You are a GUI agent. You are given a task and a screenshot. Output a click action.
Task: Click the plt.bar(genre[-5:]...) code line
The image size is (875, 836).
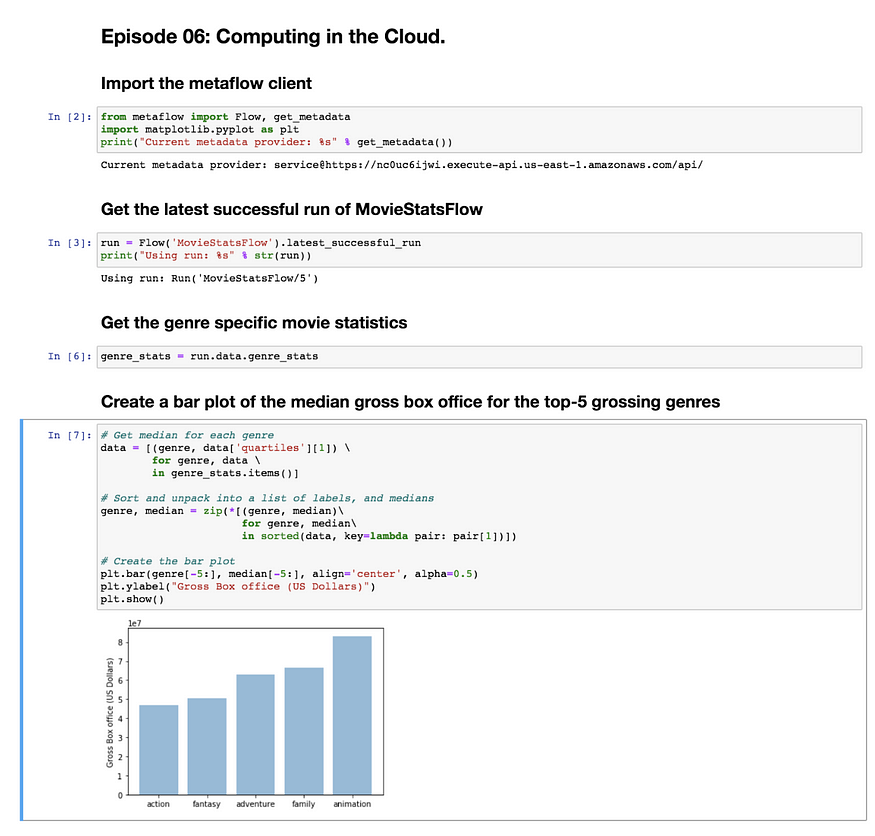pyautogui.click(x=289, y=574)
